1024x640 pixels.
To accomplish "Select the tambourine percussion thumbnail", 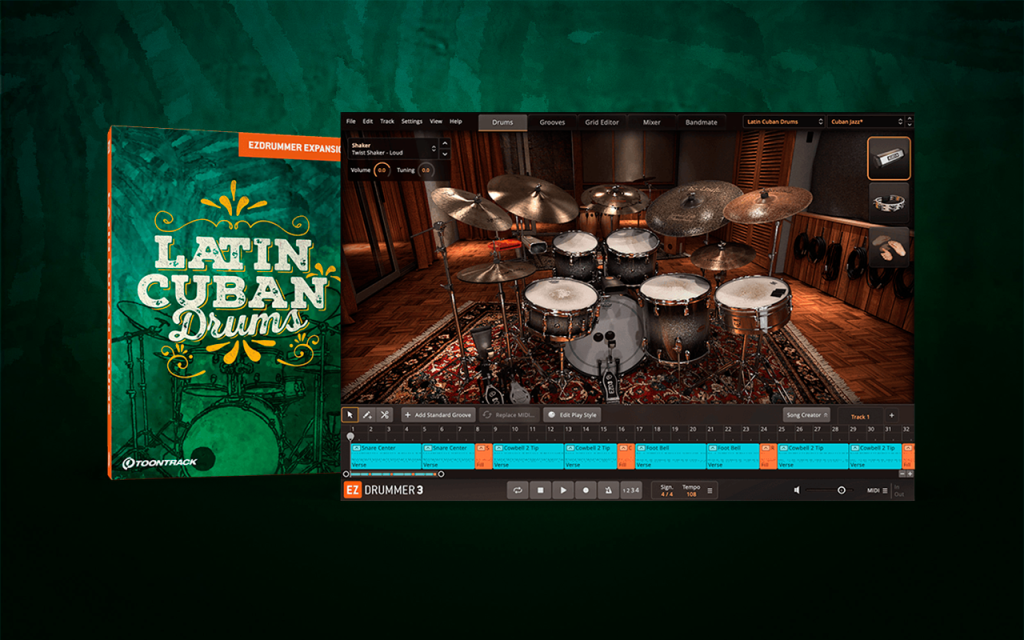I will (889, 202).
